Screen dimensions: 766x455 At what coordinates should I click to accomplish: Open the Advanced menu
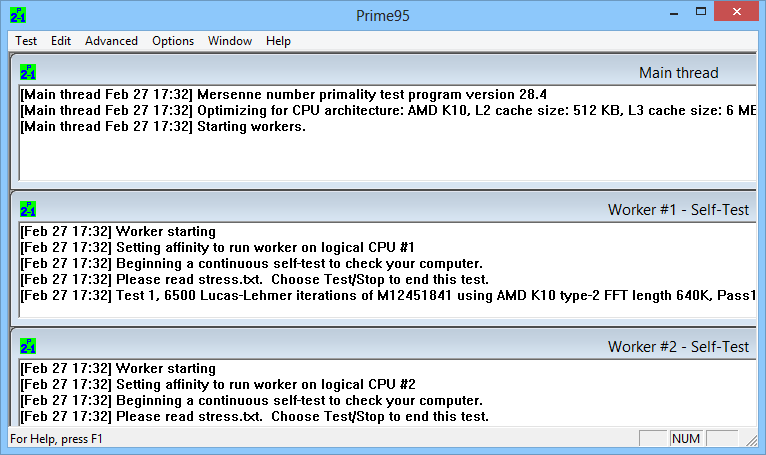pyautogui.click(x=111, y=41)
